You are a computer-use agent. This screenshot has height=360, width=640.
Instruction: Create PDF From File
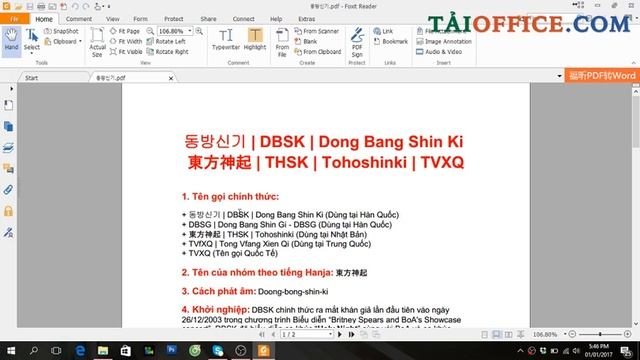tap(282, 42)
